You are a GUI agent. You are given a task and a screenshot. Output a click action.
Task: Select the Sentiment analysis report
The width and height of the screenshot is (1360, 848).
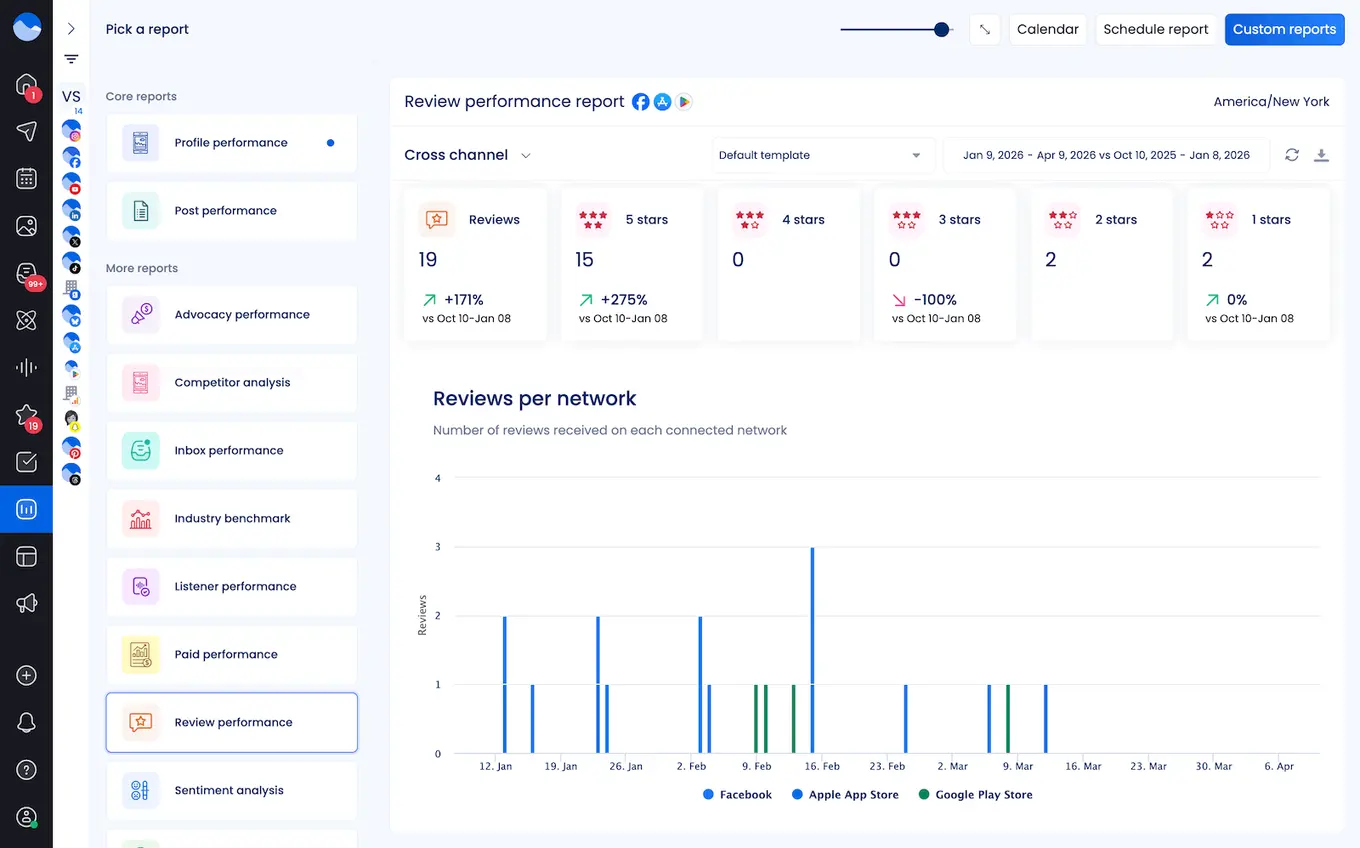pyautogui.click(x=231, y=790)
